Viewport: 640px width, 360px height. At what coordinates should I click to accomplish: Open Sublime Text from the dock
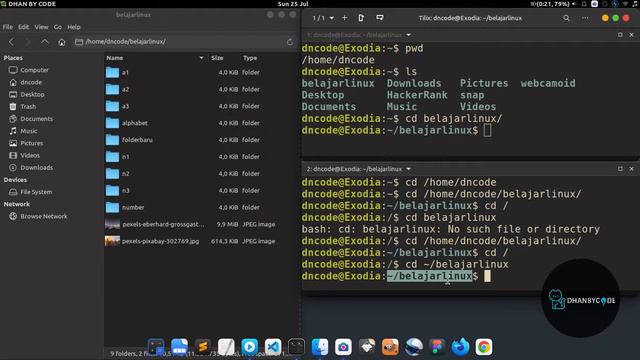[x=203, y=347]
